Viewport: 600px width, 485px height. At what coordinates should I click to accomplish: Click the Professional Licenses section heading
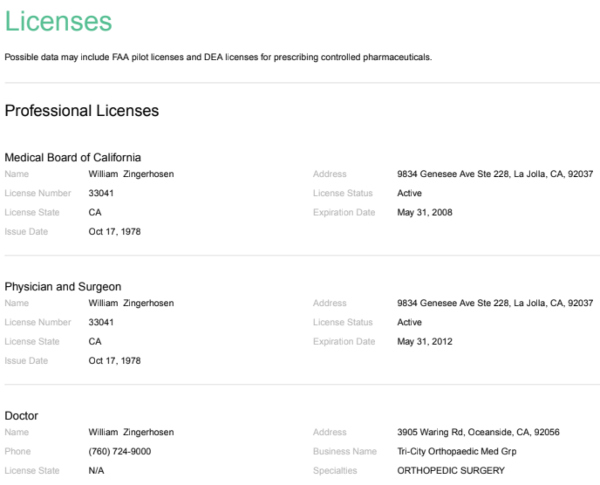click(x=82, y=111)
